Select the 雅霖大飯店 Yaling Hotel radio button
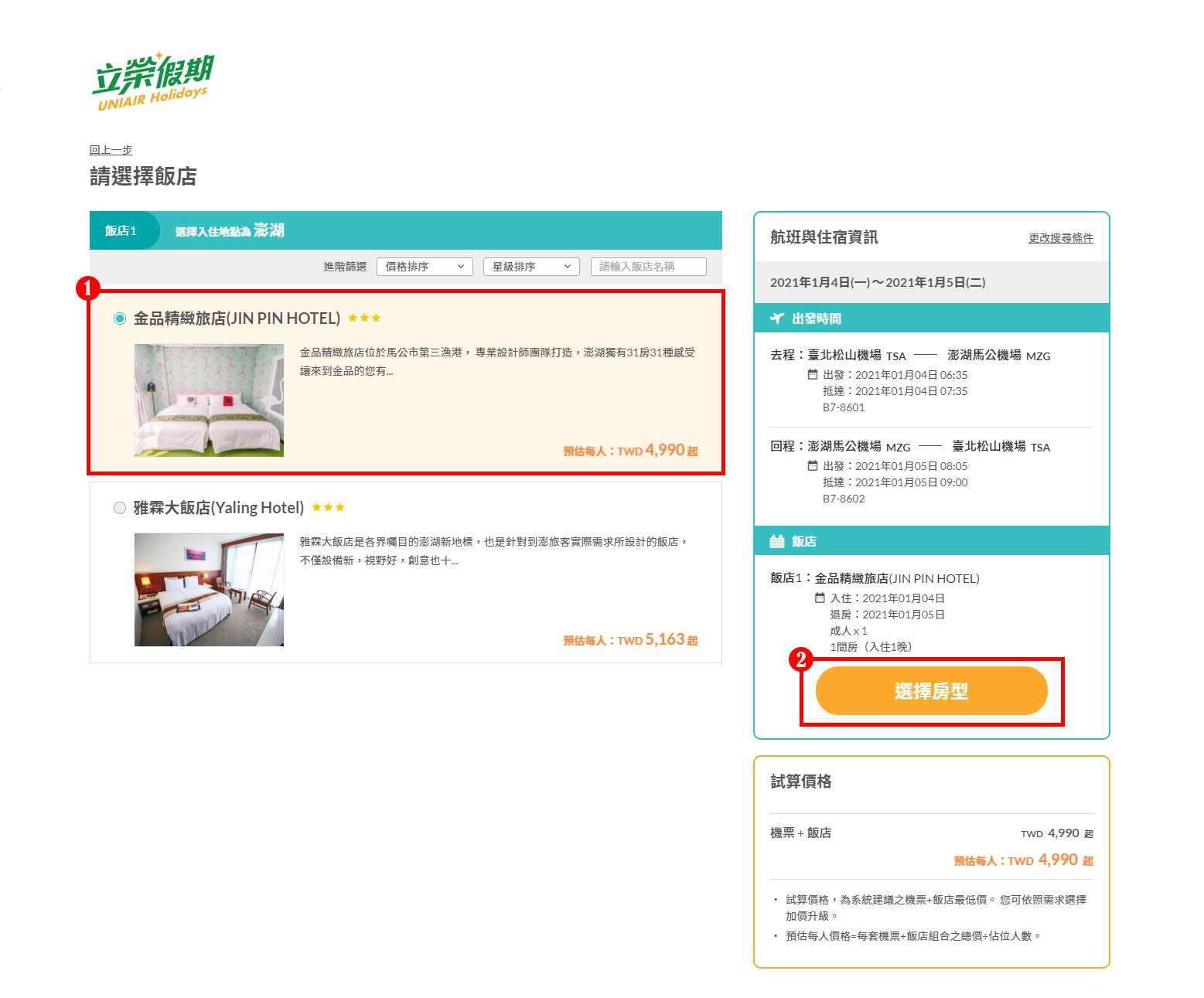The image size is (1204, 998). click(x=120, y=508)
